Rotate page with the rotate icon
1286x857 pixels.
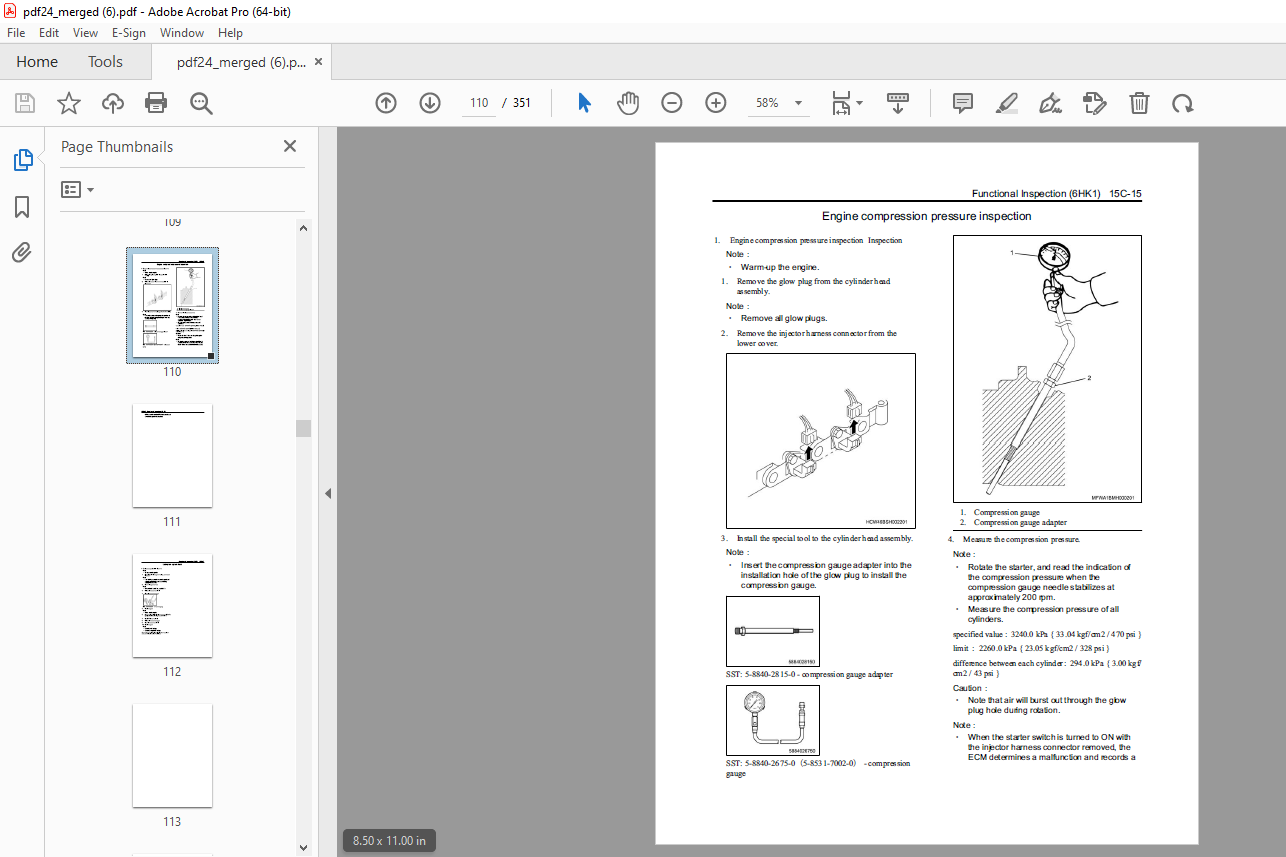1183,103
